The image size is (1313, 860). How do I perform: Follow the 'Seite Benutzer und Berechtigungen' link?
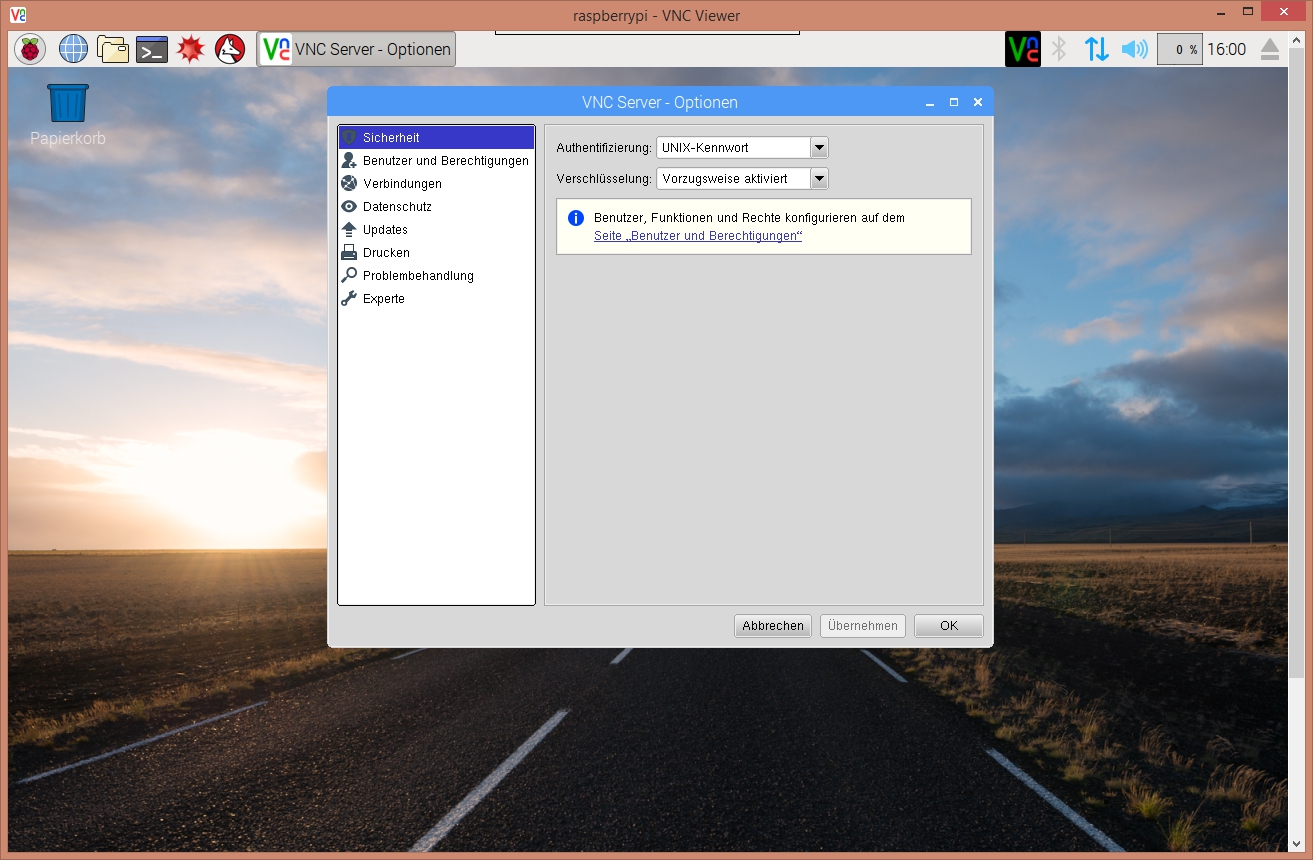[x=697, y=237]
